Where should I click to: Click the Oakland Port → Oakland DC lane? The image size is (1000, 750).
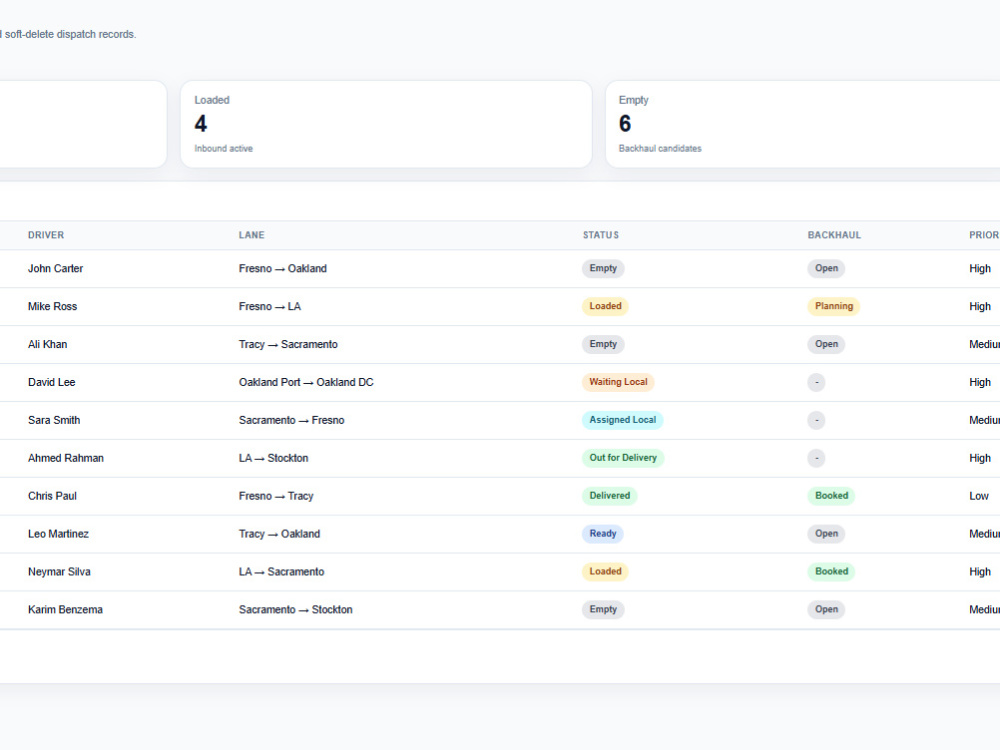tap(306, 382)
